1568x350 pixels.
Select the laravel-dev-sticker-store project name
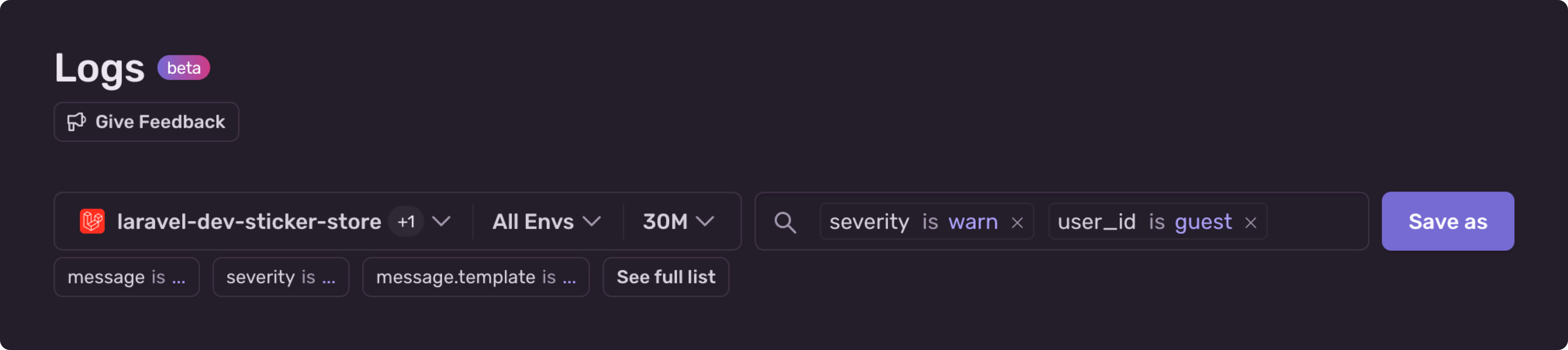(x=249, y=222)
